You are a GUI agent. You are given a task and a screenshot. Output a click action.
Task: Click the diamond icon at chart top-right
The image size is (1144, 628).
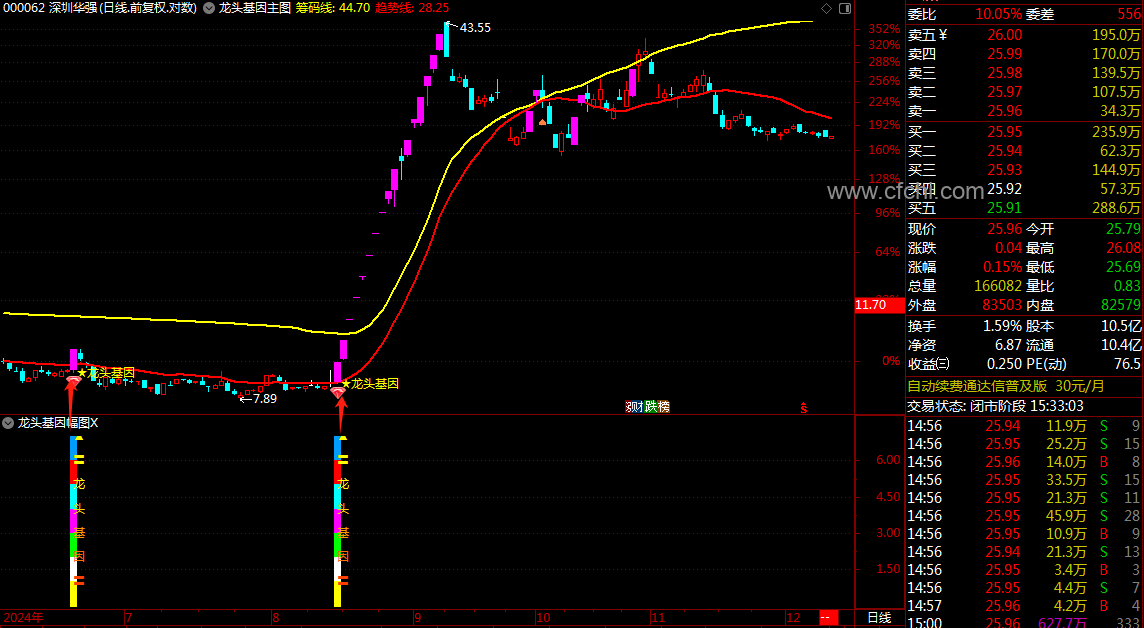point(826,8)
